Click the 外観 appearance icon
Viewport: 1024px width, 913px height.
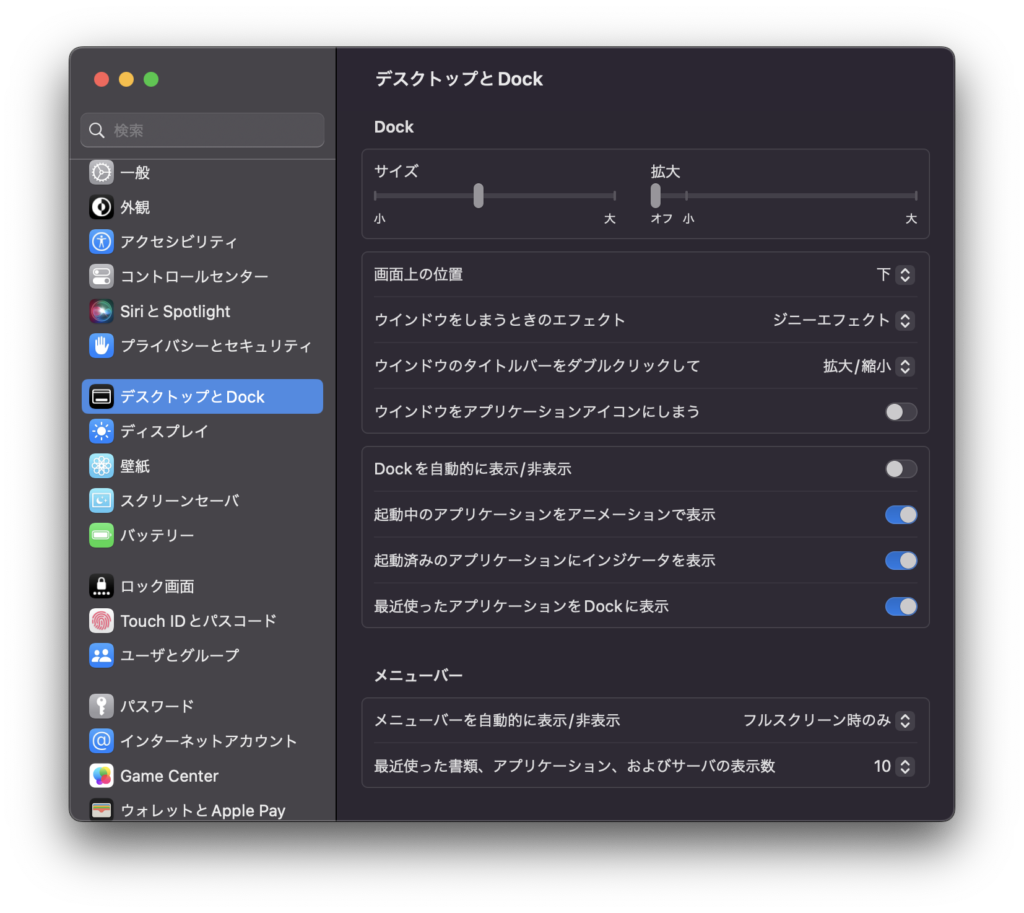point(101,207)
